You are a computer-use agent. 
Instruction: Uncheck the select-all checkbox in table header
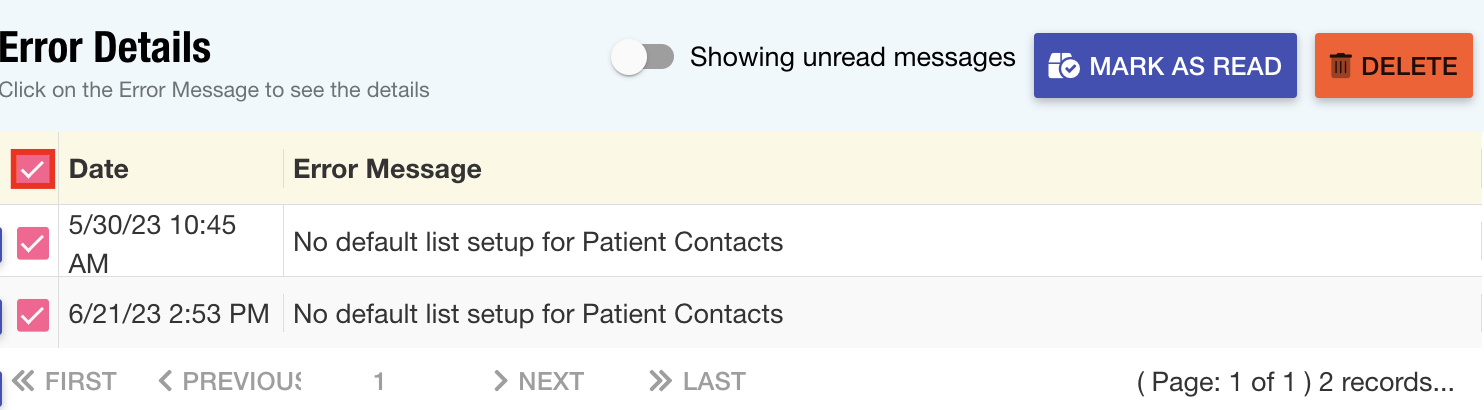[x=33, y=169]
